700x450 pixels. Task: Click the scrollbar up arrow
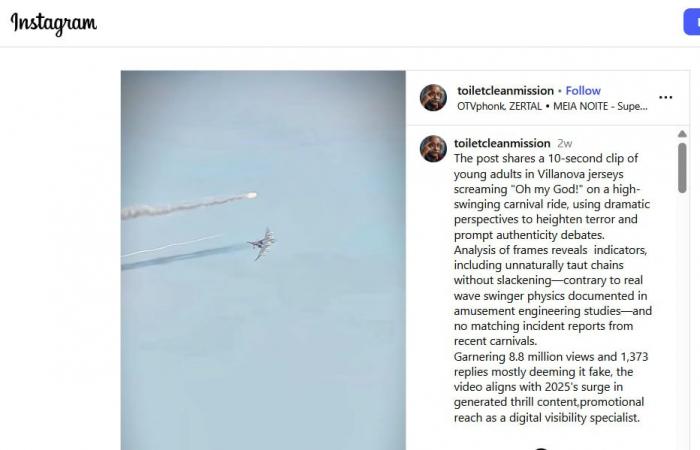coord(682,133)
